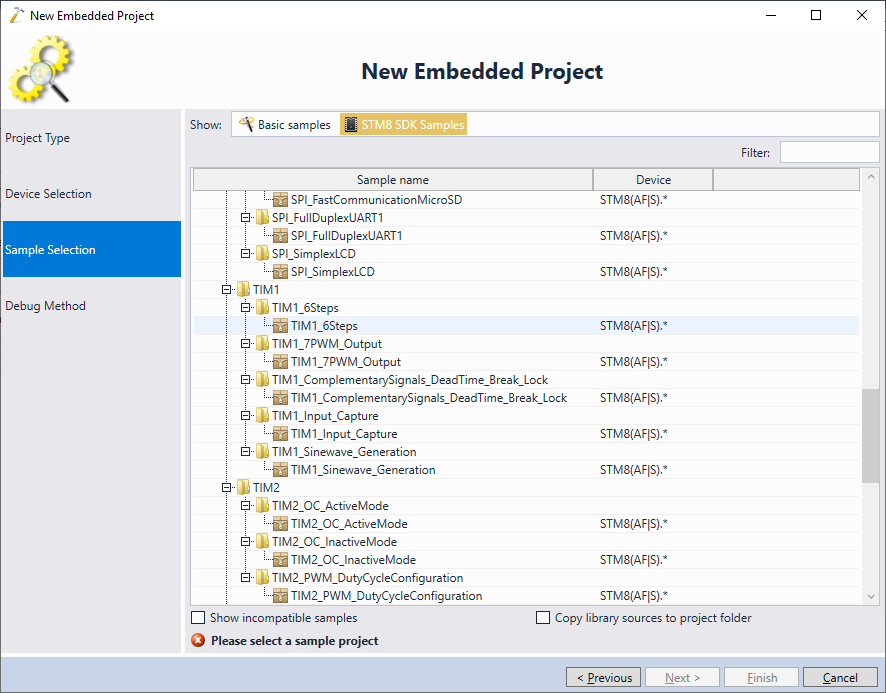Select the STM8 SDK Samples view
This screenshot has width=886, height=693.
403,124
